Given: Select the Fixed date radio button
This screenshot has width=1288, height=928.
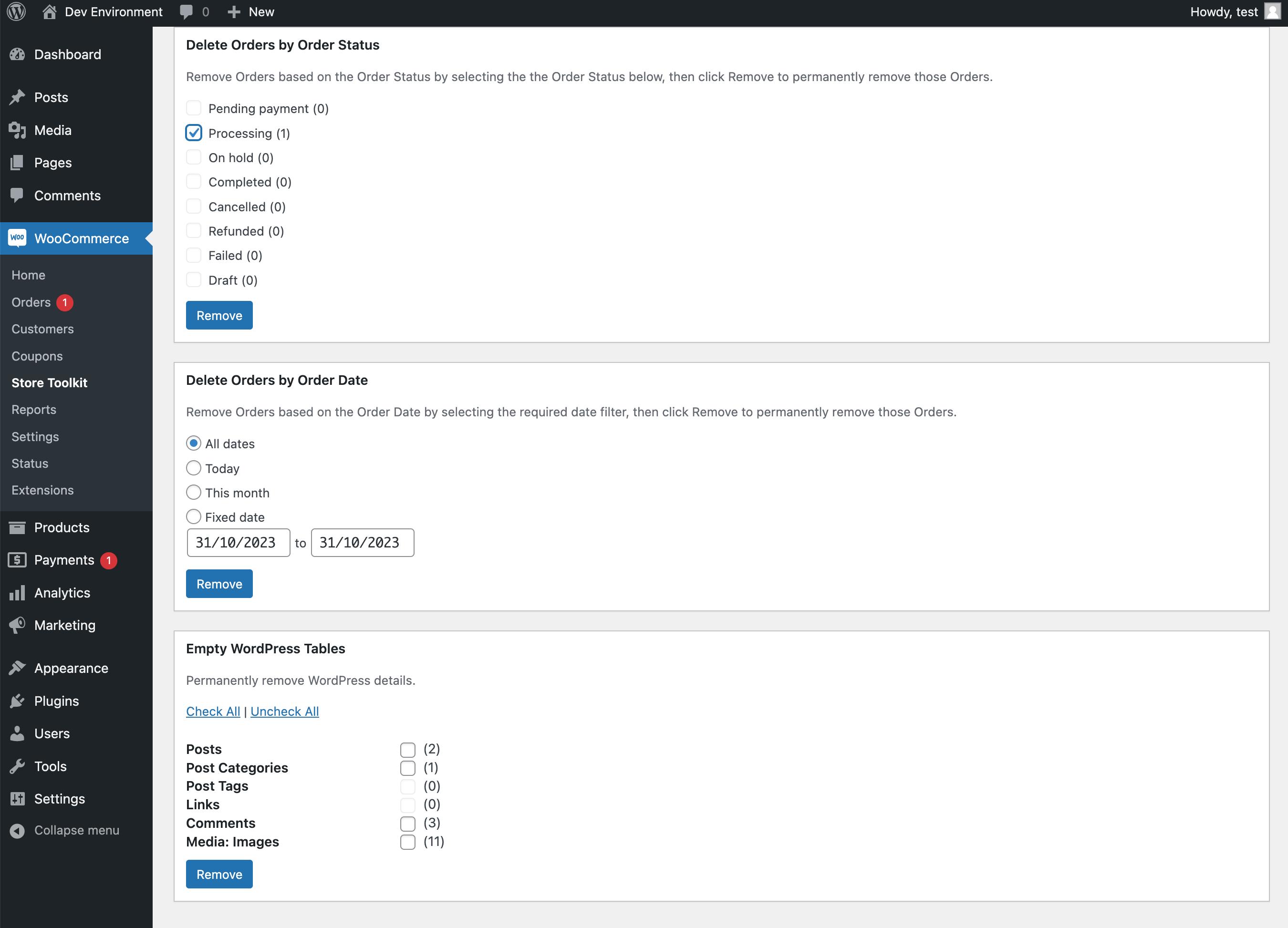Looking at the screenshot, I should click(193, 516).
